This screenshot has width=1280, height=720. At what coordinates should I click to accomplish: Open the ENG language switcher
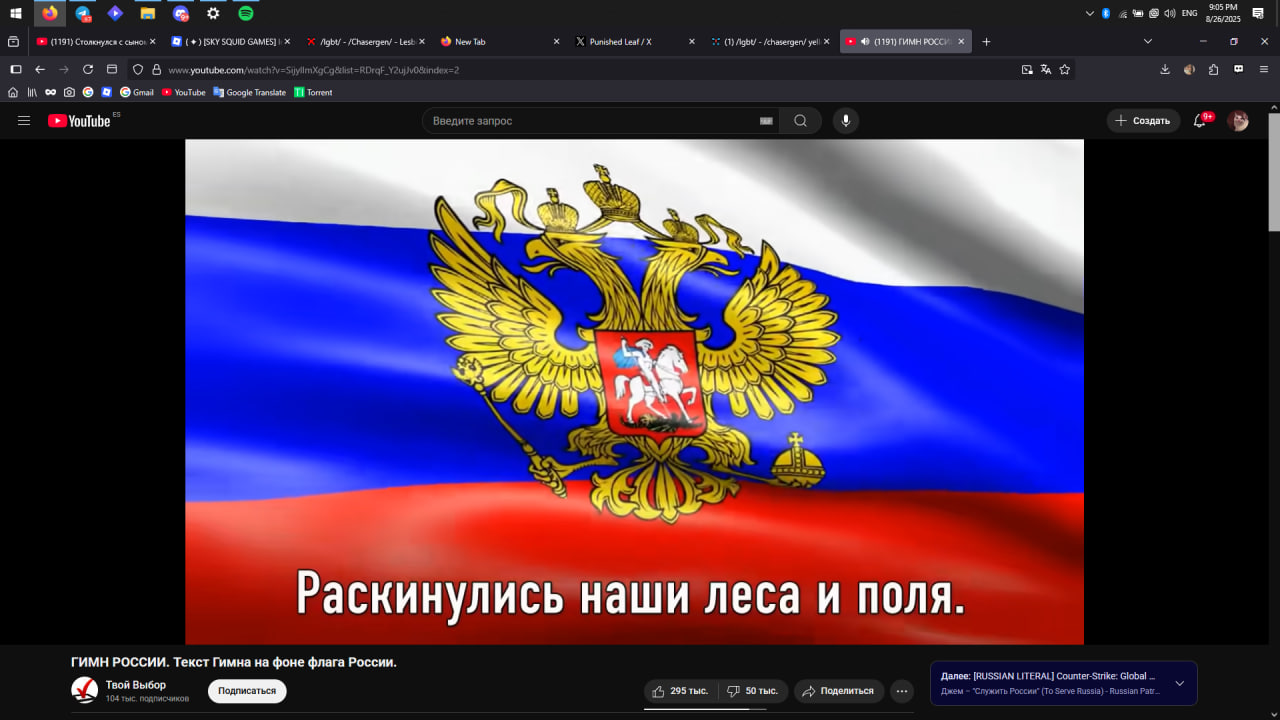pos(1189,13)
